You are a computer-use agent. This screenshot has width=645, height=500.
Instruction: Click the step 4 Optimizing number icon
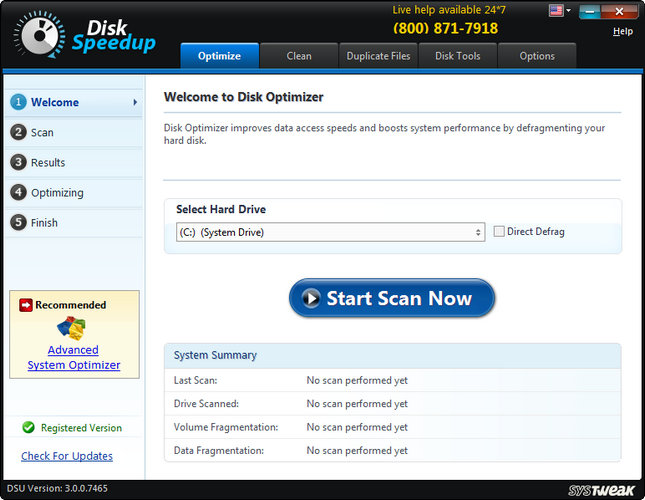click(18, 192)
